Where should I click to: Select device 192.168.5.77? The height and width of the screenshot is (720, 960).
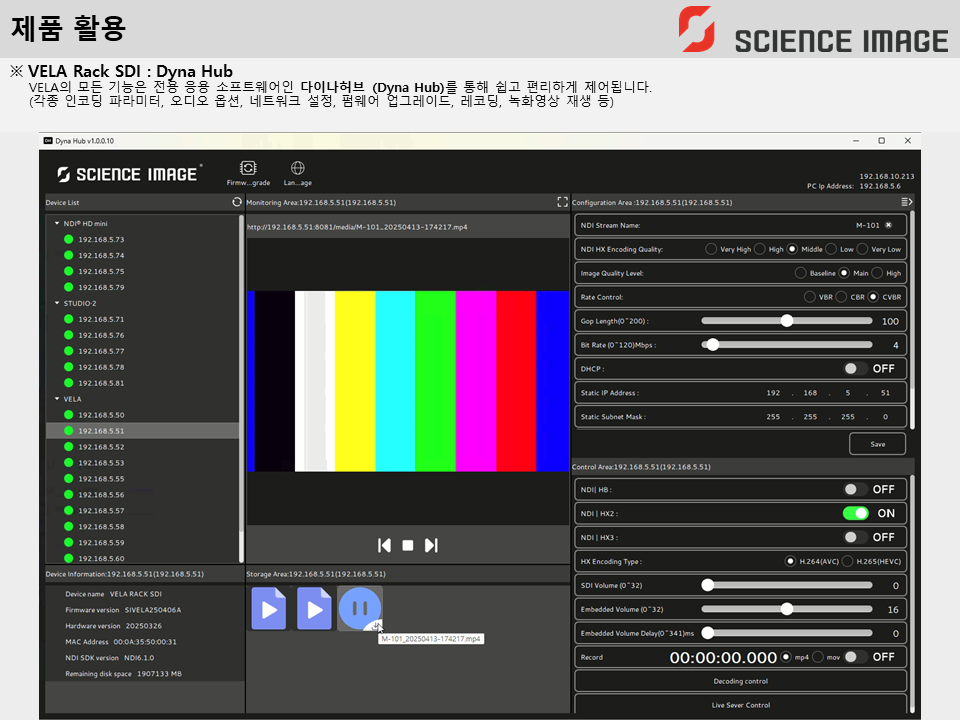click(101, 351)
